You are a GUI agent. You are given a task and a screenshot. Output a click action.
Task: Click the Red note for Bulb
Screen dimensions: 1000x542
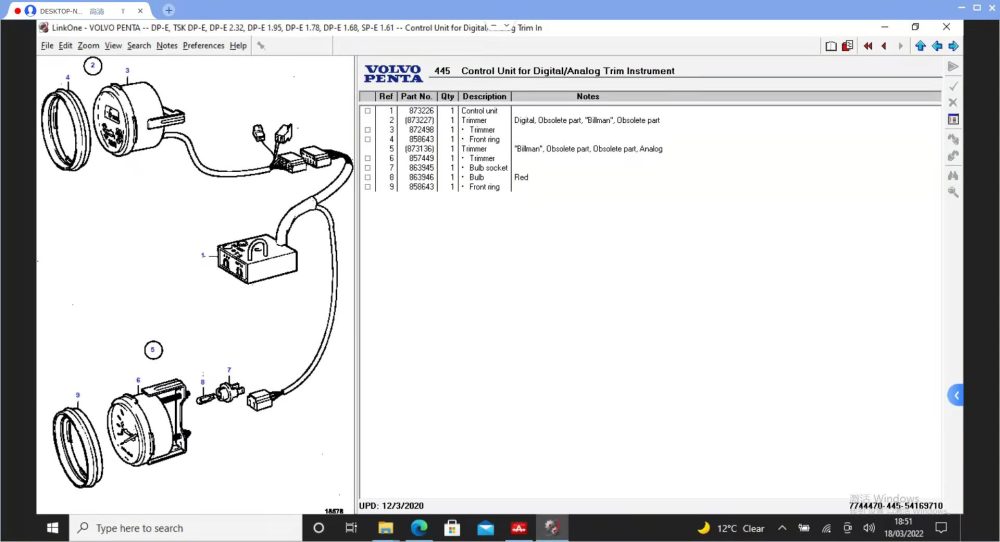point(521,177)
